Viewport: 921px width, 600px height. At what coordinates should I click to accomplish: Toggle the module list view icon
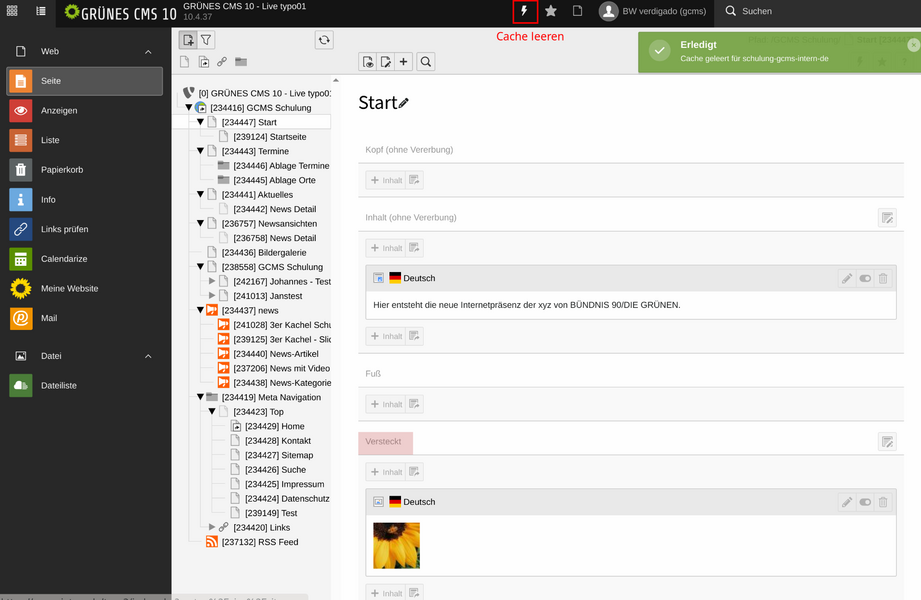coord(41,11)
